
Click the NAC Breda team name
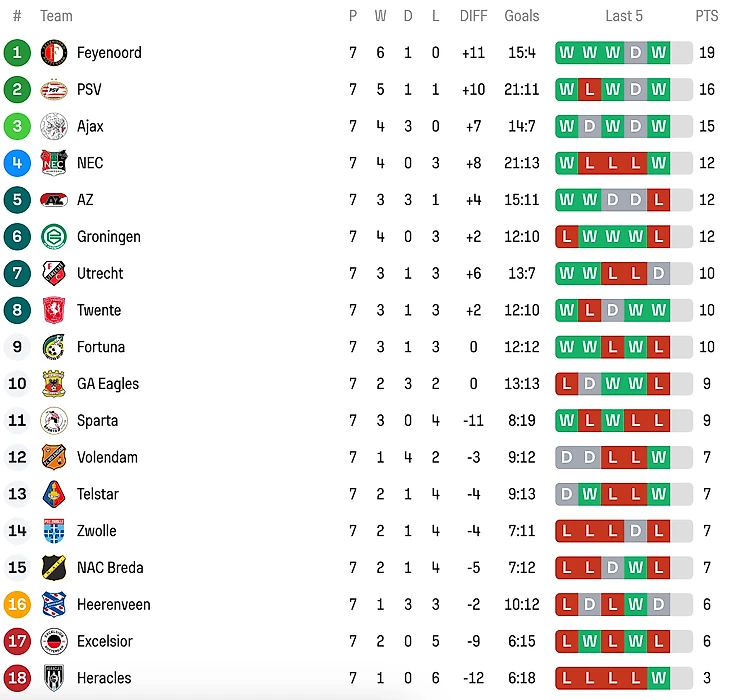[x=110, y=568]
